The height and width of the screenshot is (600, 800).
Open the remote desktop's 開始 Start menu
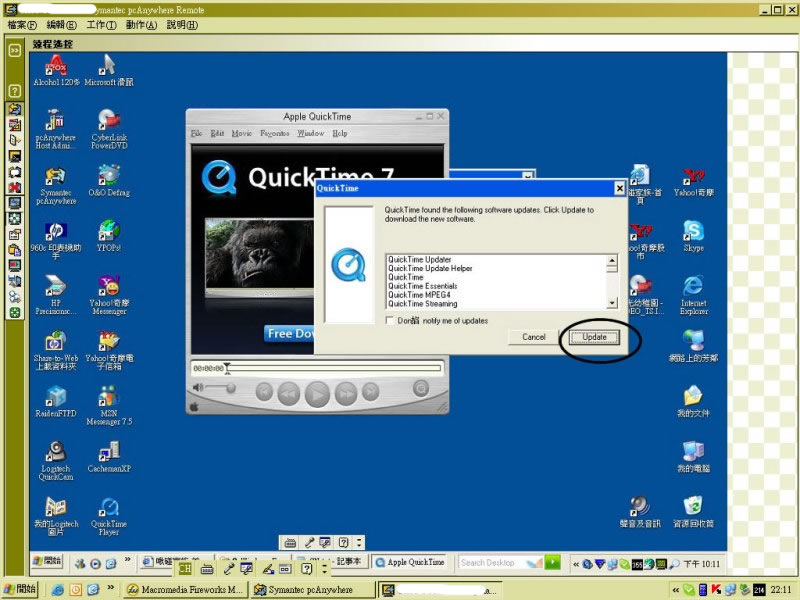pos(47,561)
